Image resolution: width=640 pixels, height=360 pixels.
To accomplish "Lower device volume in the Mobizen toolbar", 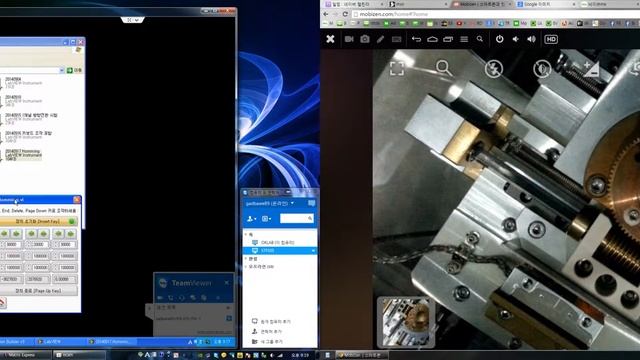I will click(x=516, y=39).
